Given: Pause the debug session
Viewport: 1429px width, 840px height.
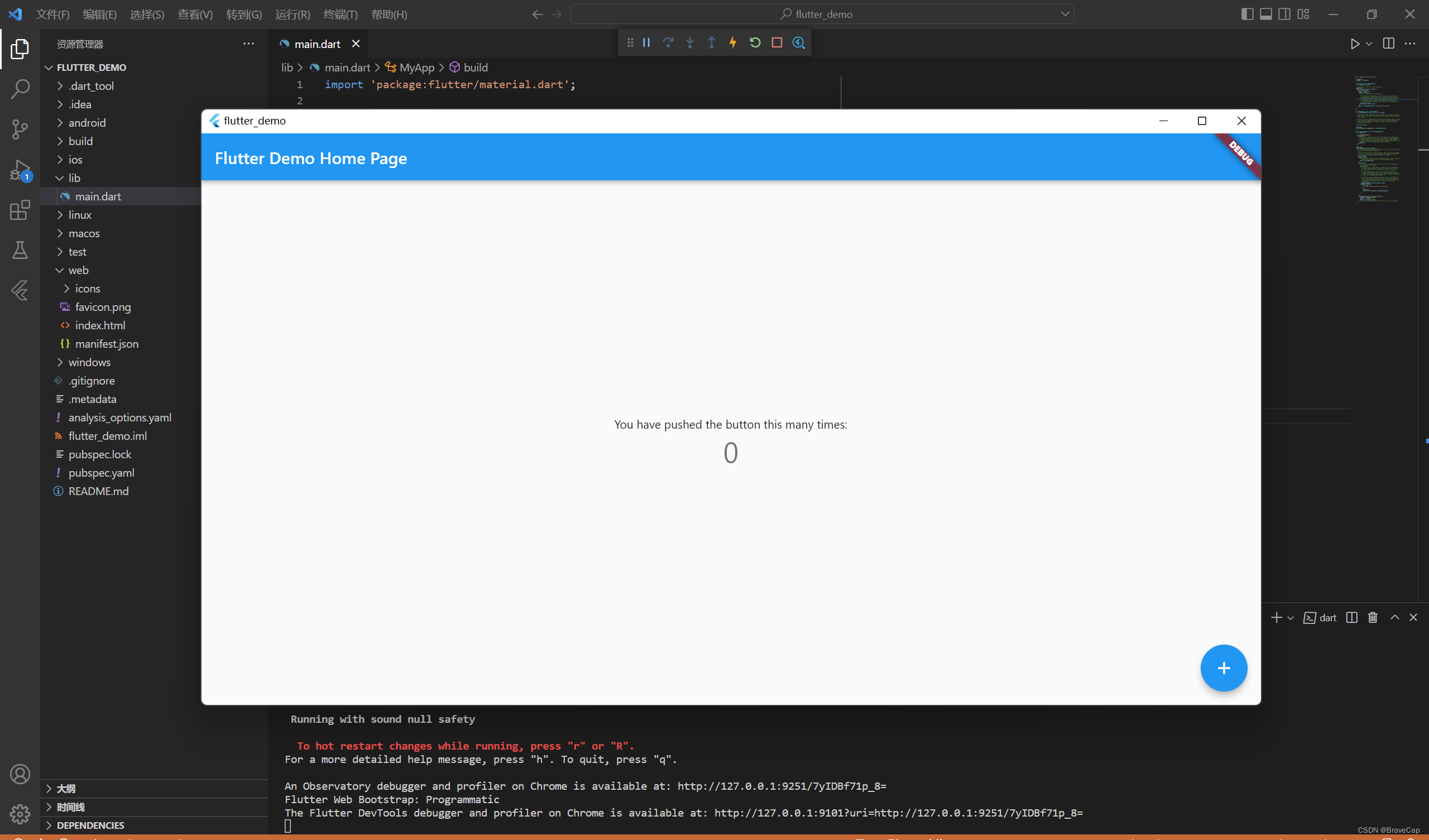Looking at the screenshot, I should pyautogui.click(x=646, y=42).
